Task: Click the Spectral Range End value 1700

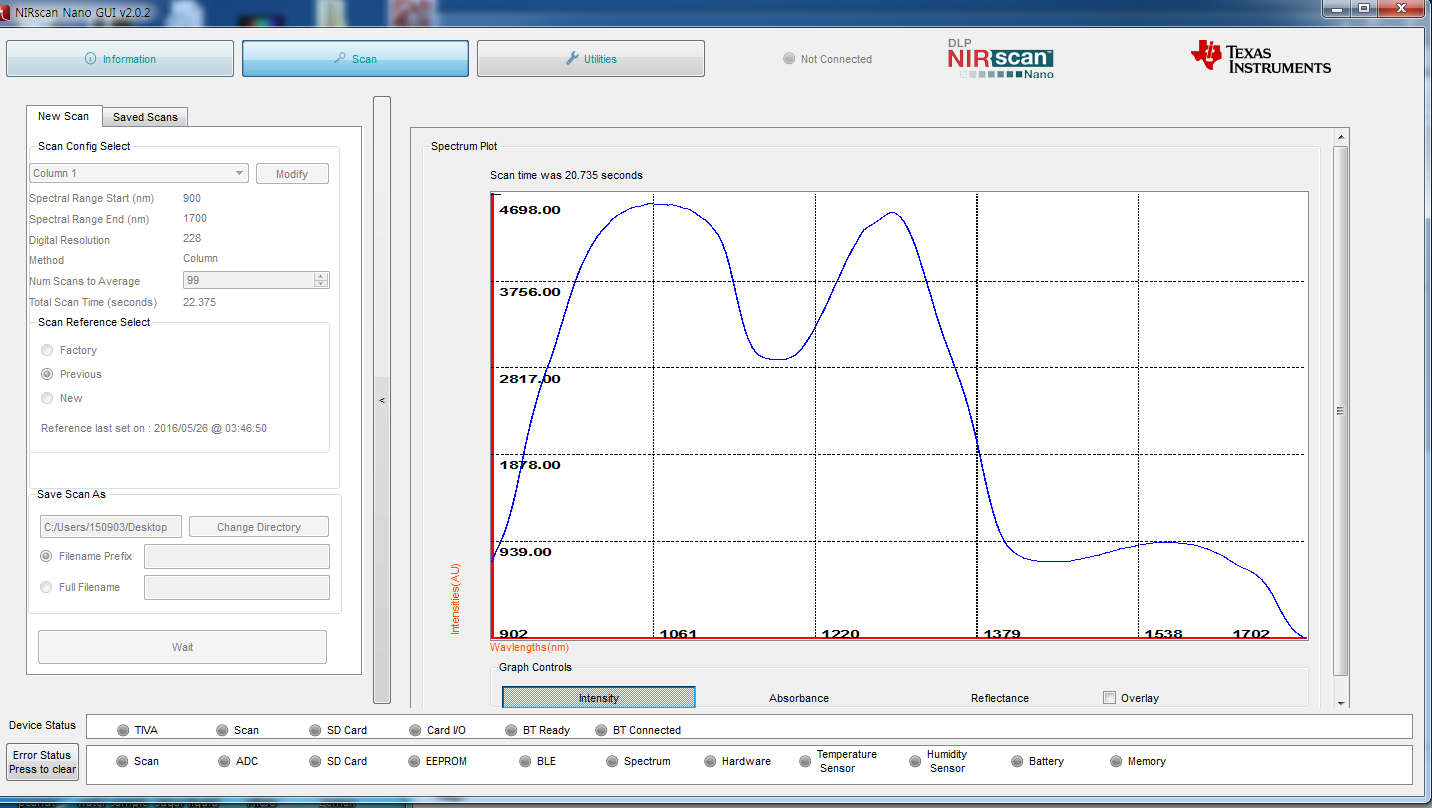Action: coord(195,218)
